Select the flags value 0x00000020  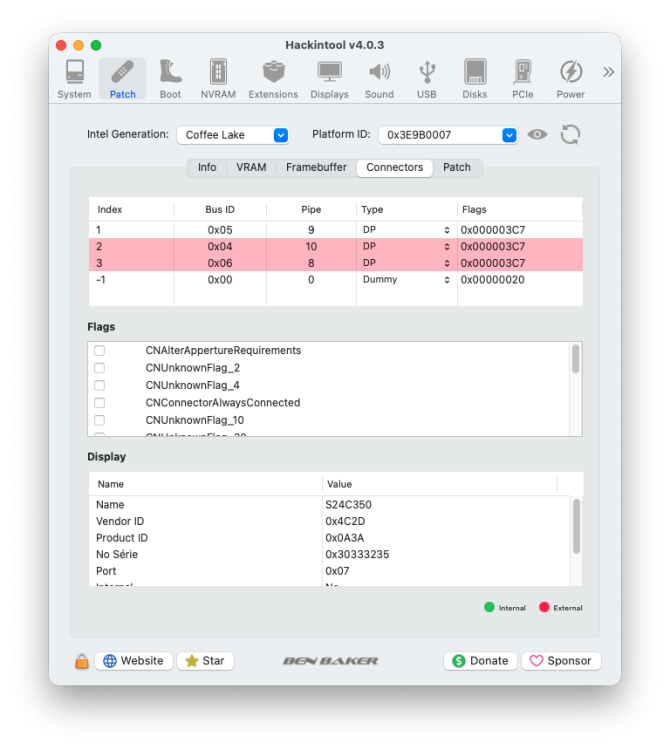point(493,280)
